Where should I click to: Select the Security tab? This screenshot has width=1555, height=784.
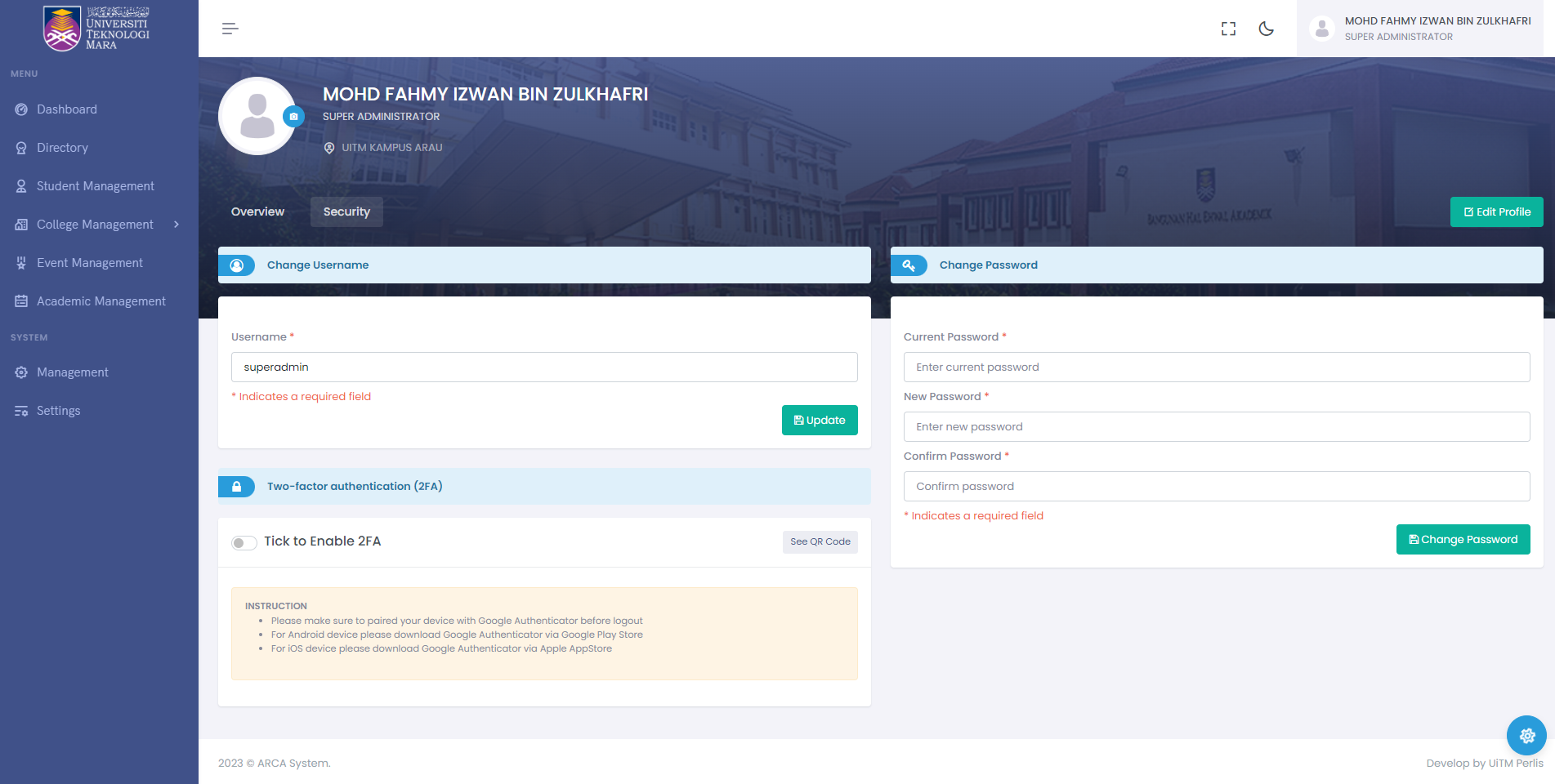(x=346, y=212)
